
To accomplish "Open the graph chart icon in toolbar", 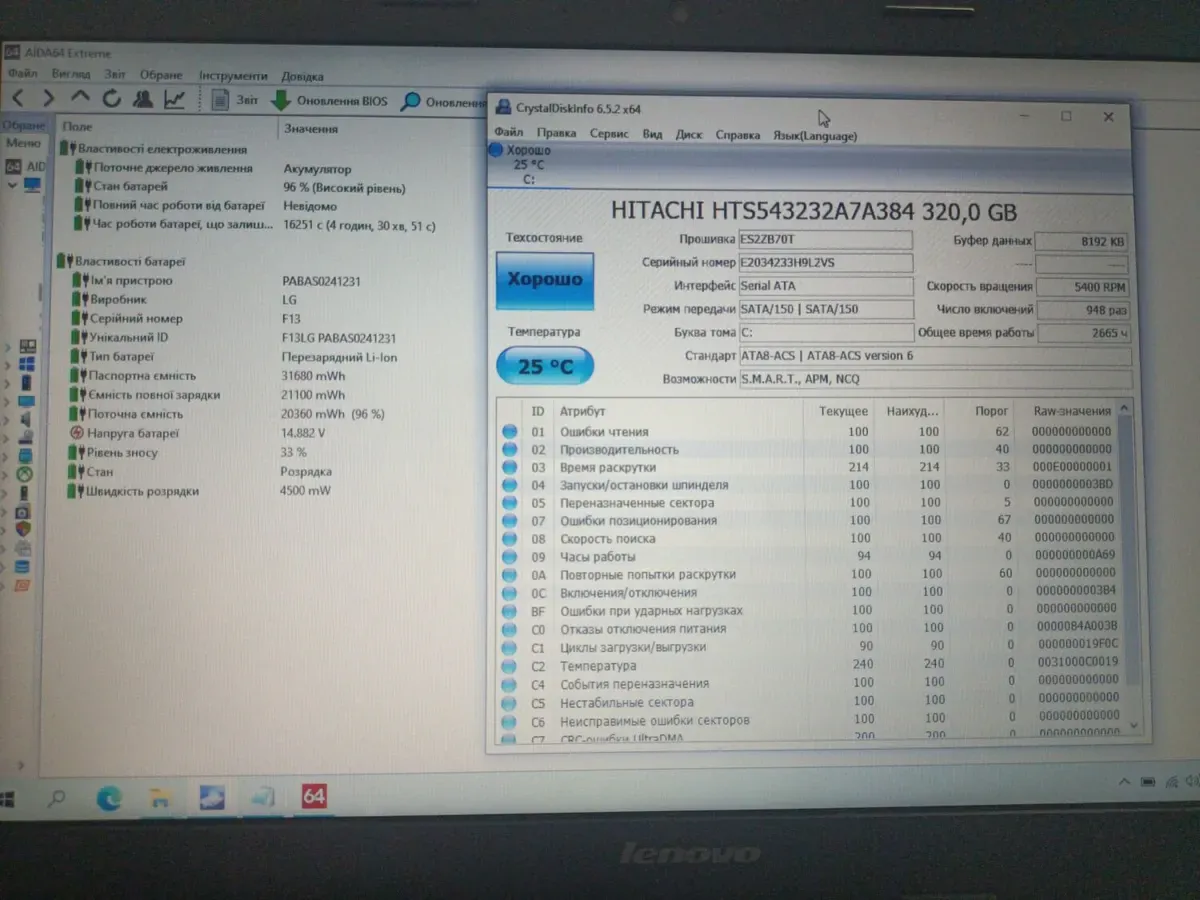I will (x=175, y=99).
